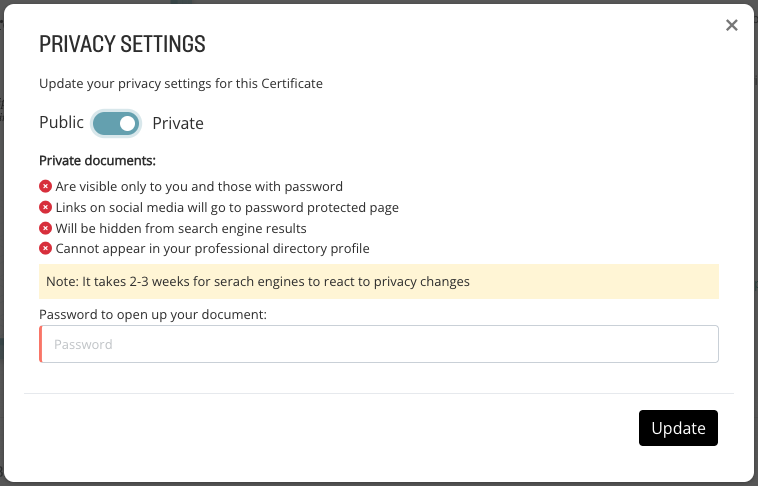
Task: Close the Privacy Settings dialog
Action: click(x=731, y=25)
